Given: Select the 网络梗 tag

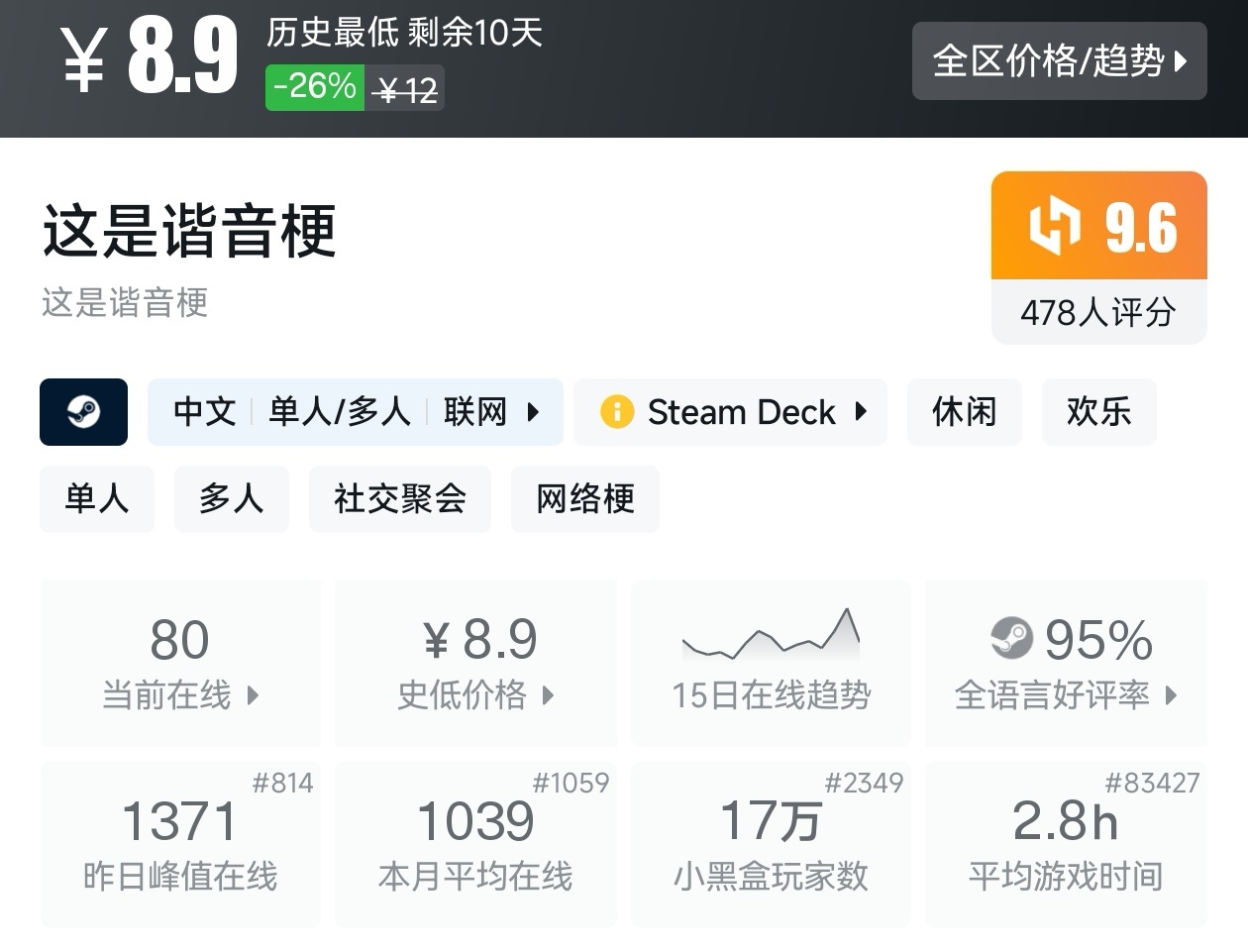Looking at the screenshot, I should [584, 499].
